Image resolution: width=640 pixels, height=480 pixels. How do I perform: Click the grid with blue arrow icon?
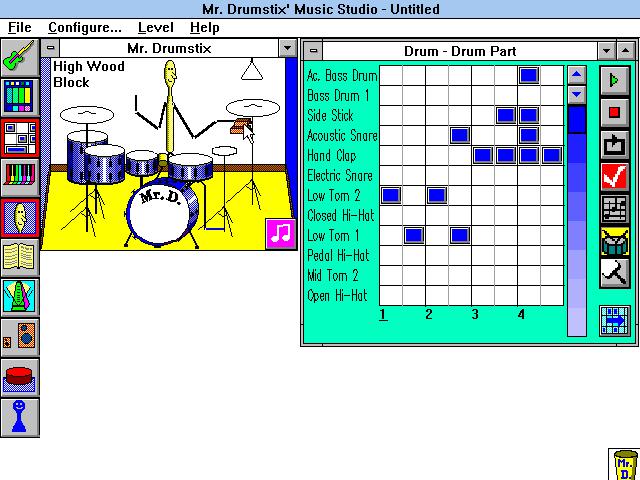(614, 321)
